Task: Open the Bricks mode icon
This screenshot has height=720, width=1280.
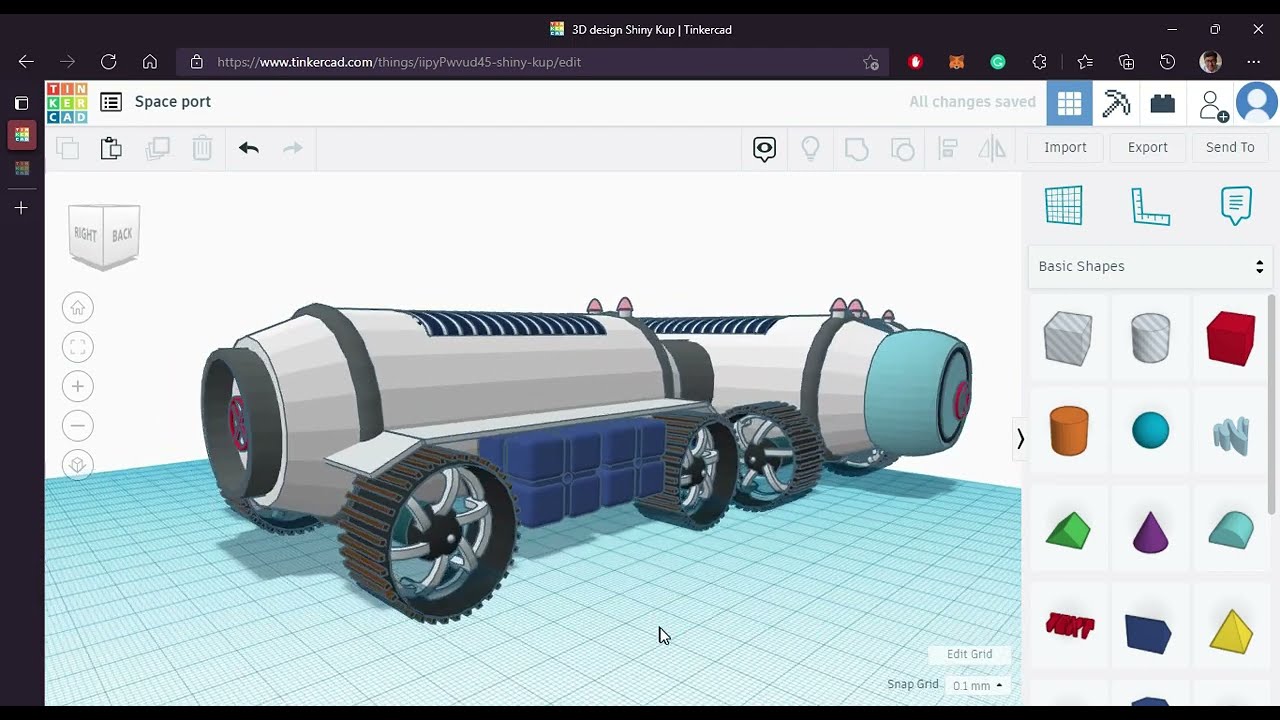Action: tap(1162, 103)
